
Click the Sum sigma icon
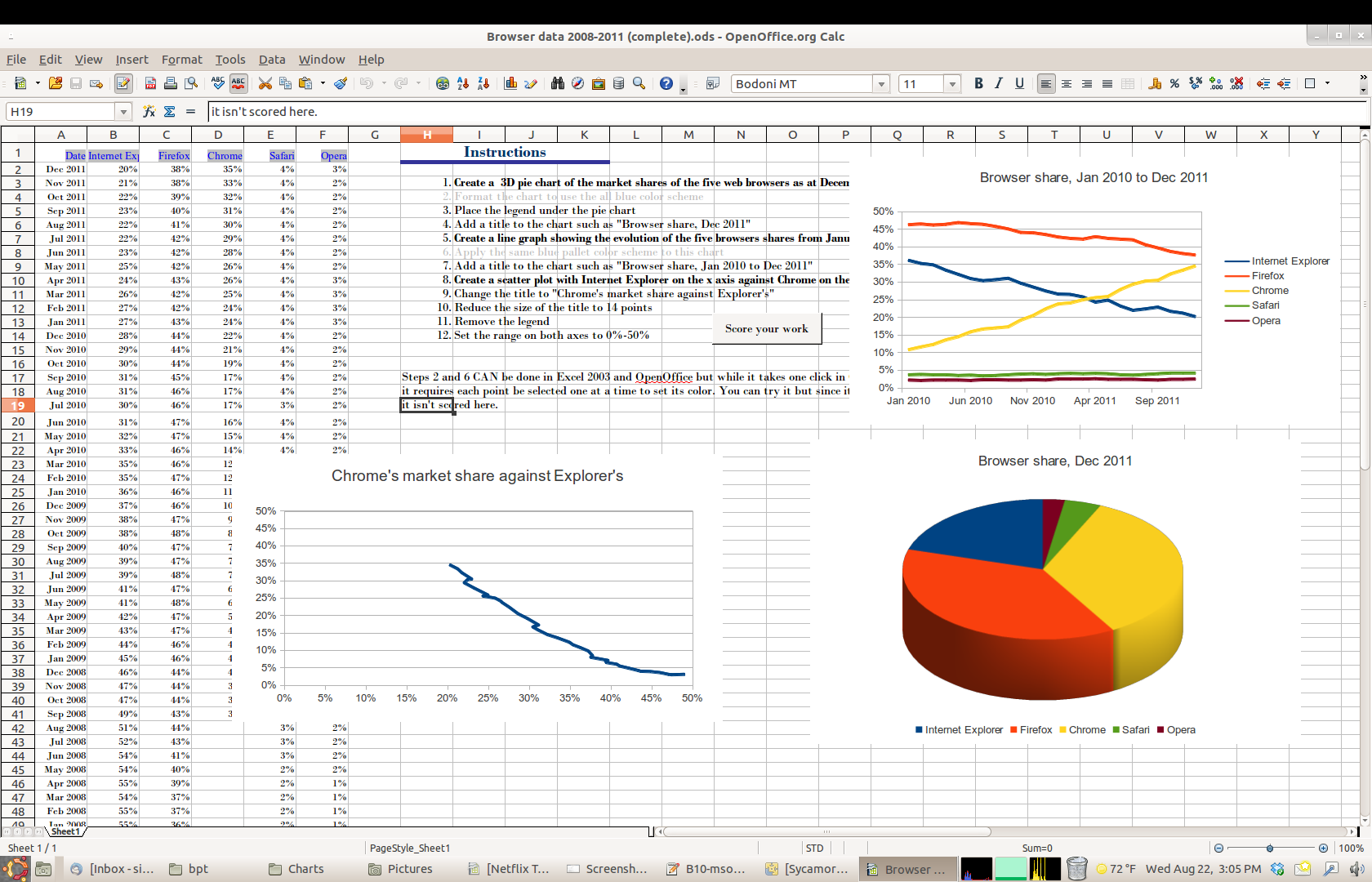(x=170, y=111)
